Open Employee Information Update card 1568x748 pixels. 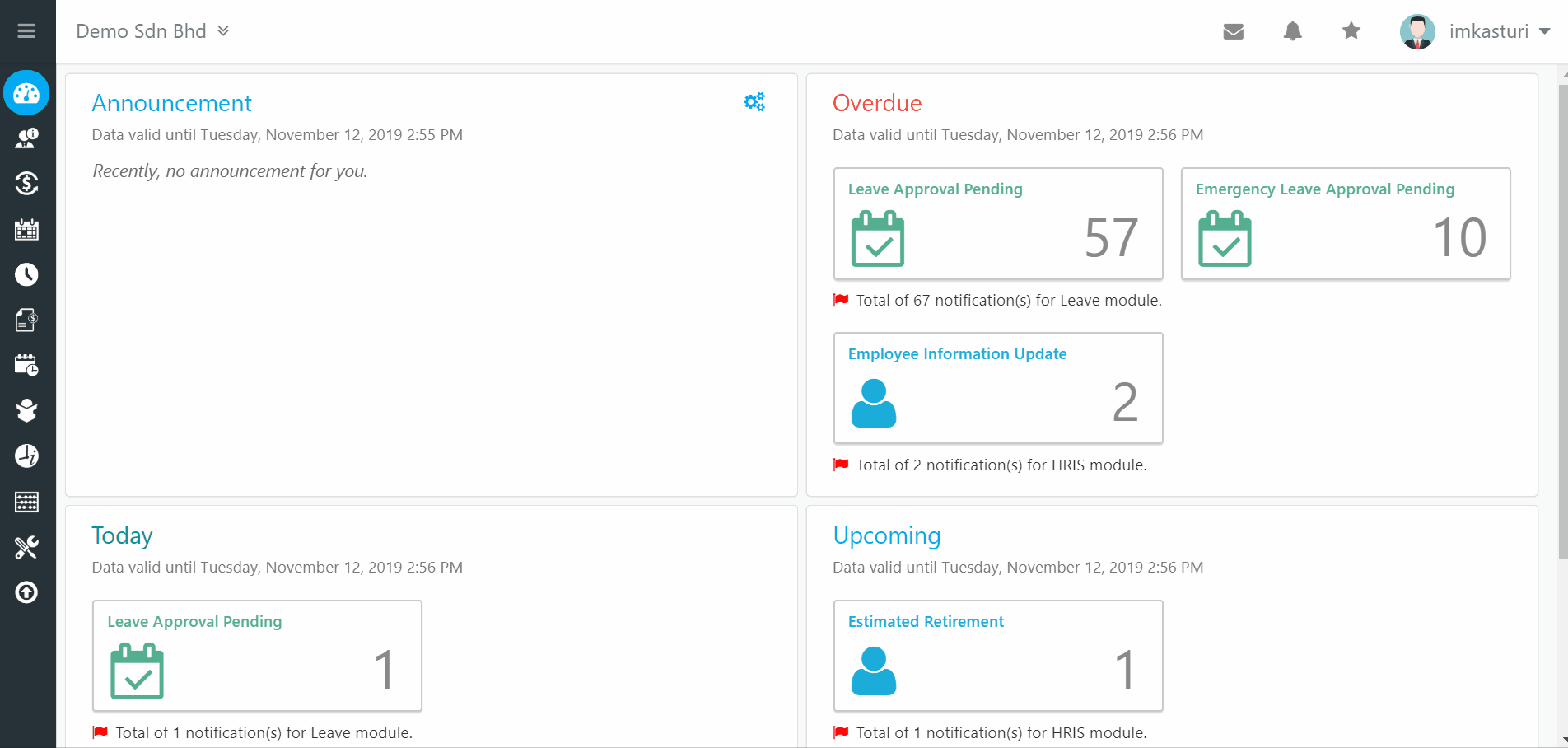998,389
